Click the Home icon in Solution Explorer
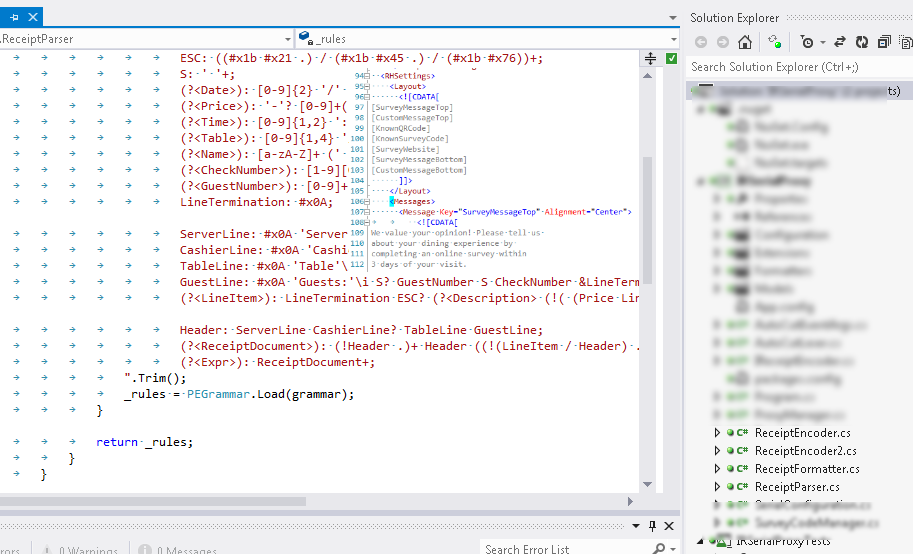Viewport: 913px width, 554px height. [x=744, y=42]
